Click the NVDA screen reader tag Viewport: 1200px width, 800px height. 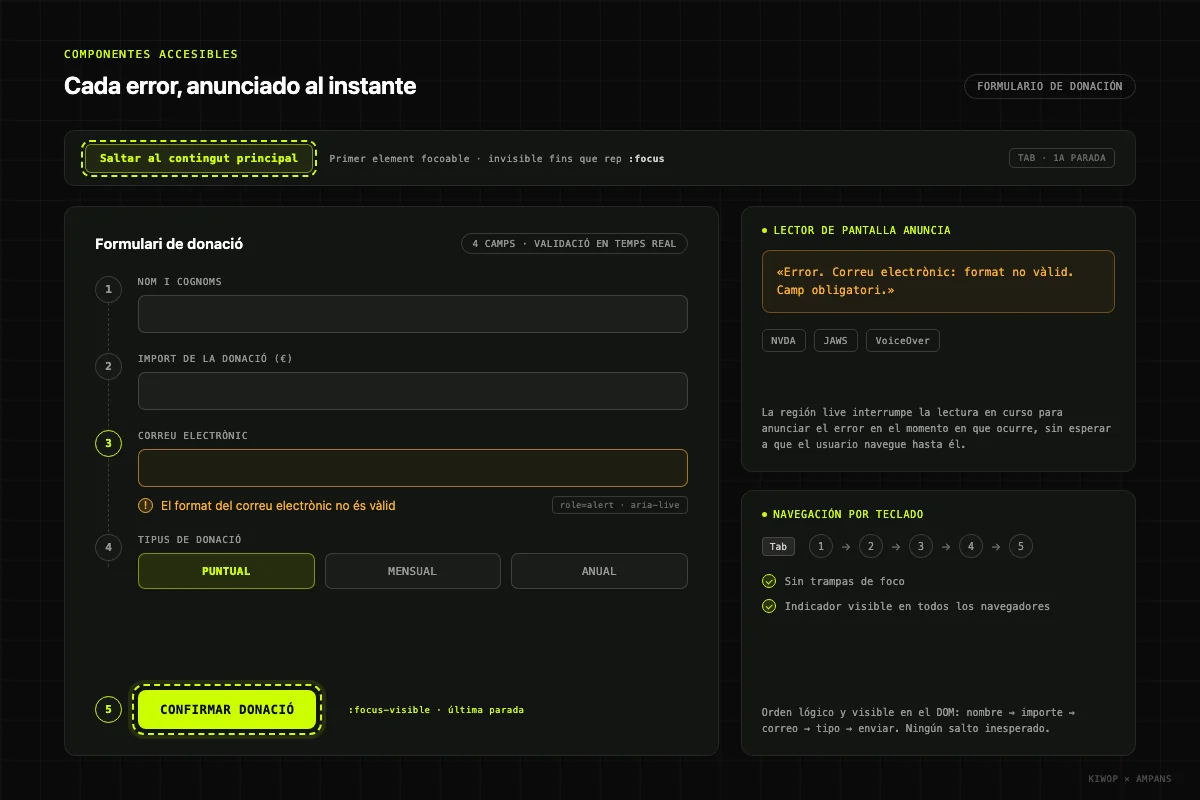click(x=783, y=341)
